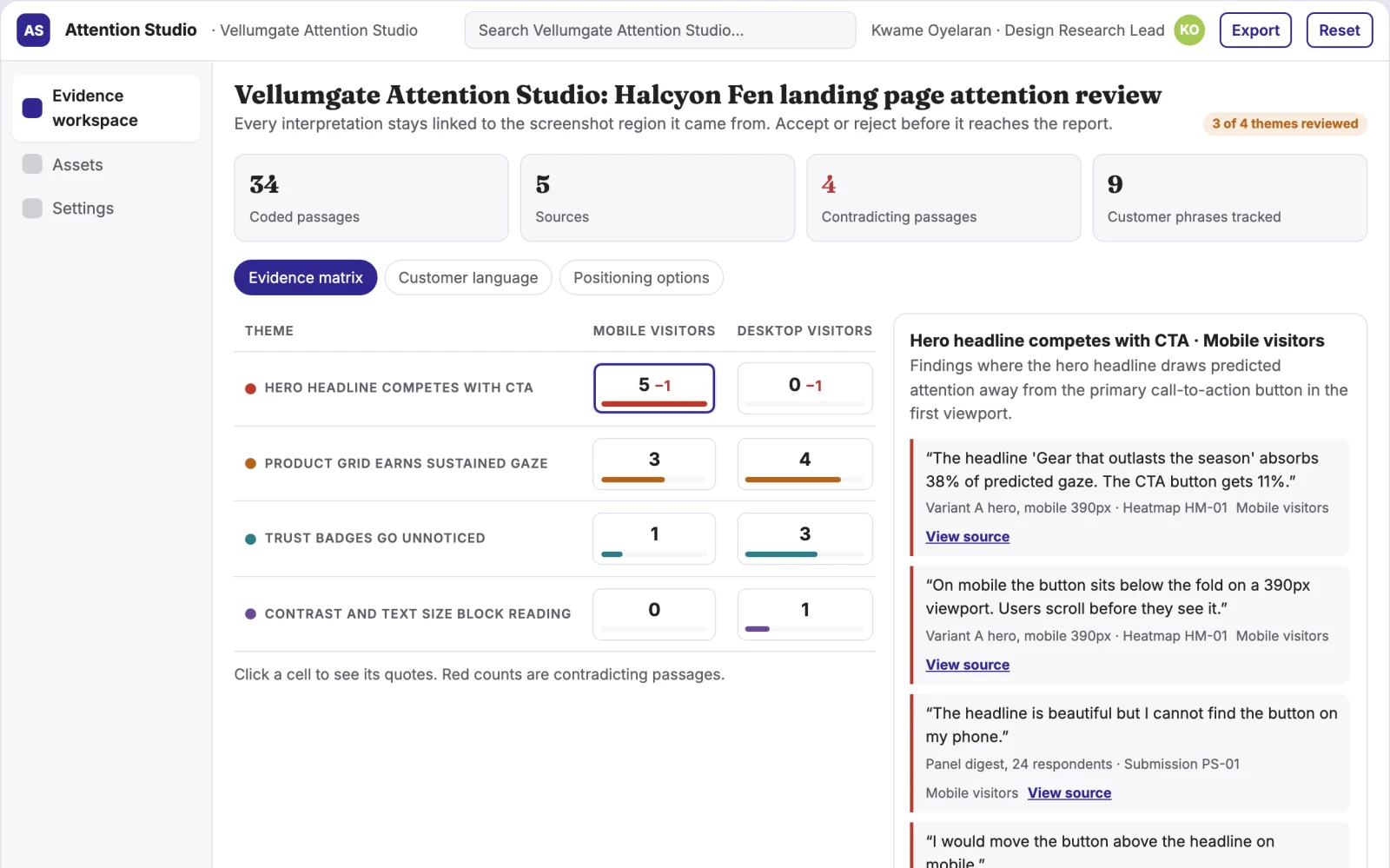This screenshot has height=868, width=1390.
Task: Click the '3 of 4 themes reviewed' badge
Action: [x=1285, y=123]
